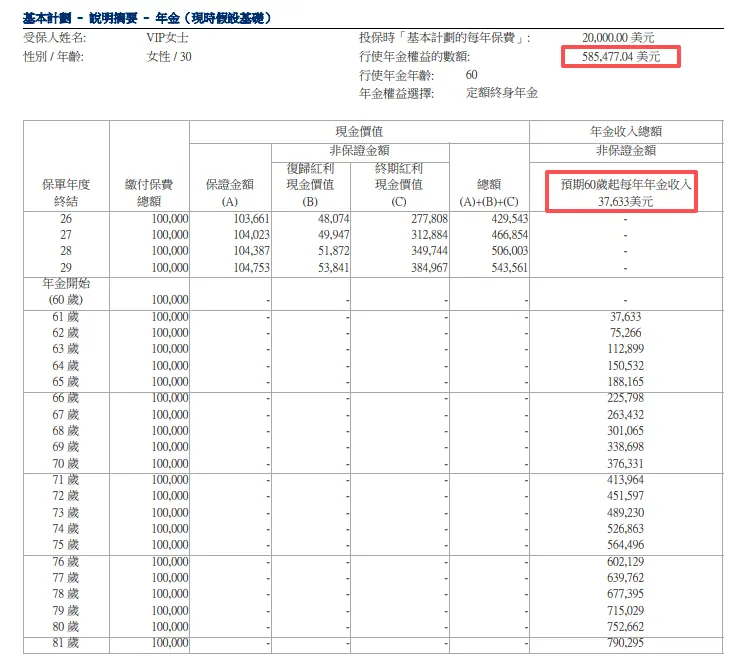This screenshot has height=670, width=756.
Task: Click the row label 66 歲
Action: 66,398
